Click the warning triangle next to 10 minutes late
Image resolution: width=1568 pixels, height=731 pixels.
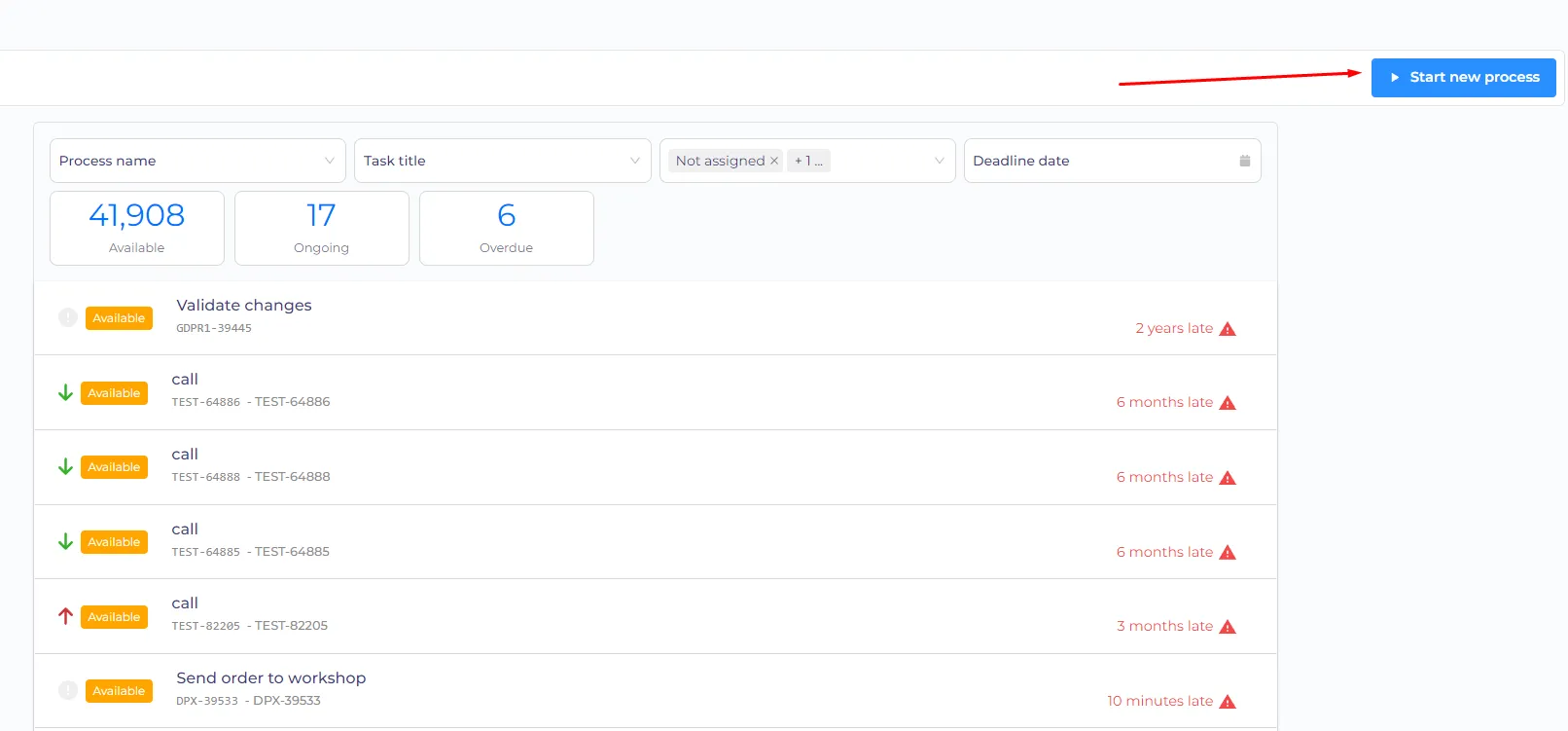pyautogui.click(x=1228, y=702)
